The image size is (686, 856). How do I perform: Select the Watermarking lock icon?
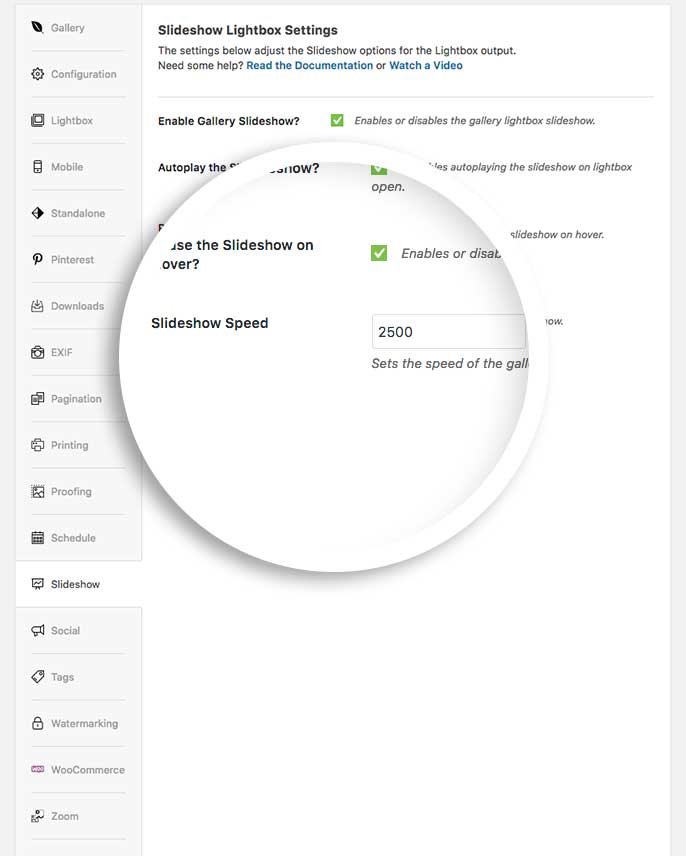[x=38, y=724]
